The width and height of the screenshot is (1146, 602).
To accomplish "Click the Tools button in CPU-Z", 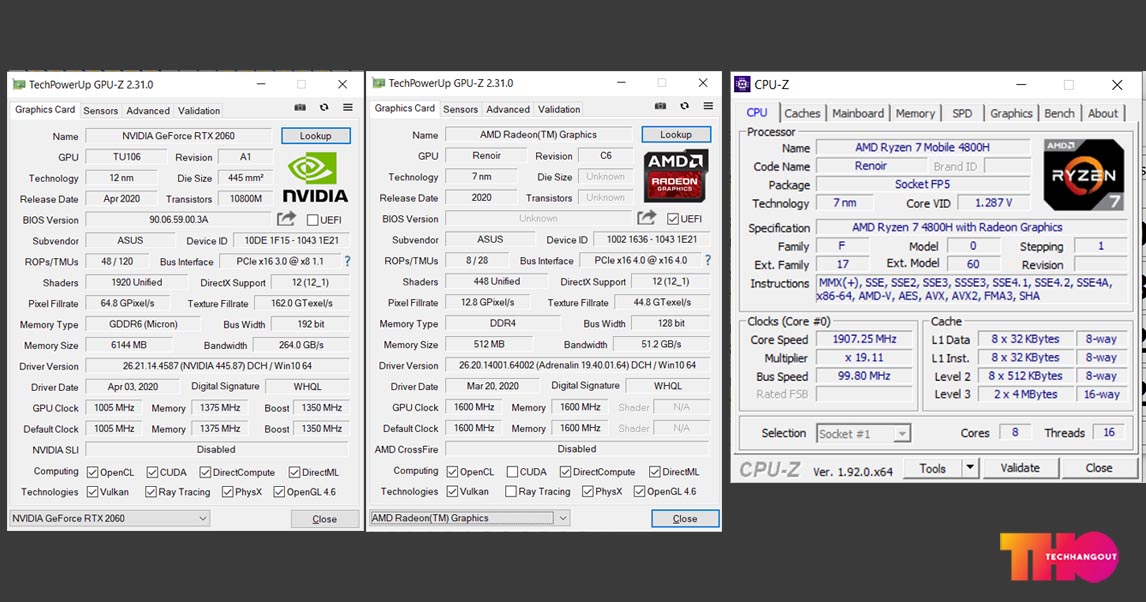I will coord(933,468).
